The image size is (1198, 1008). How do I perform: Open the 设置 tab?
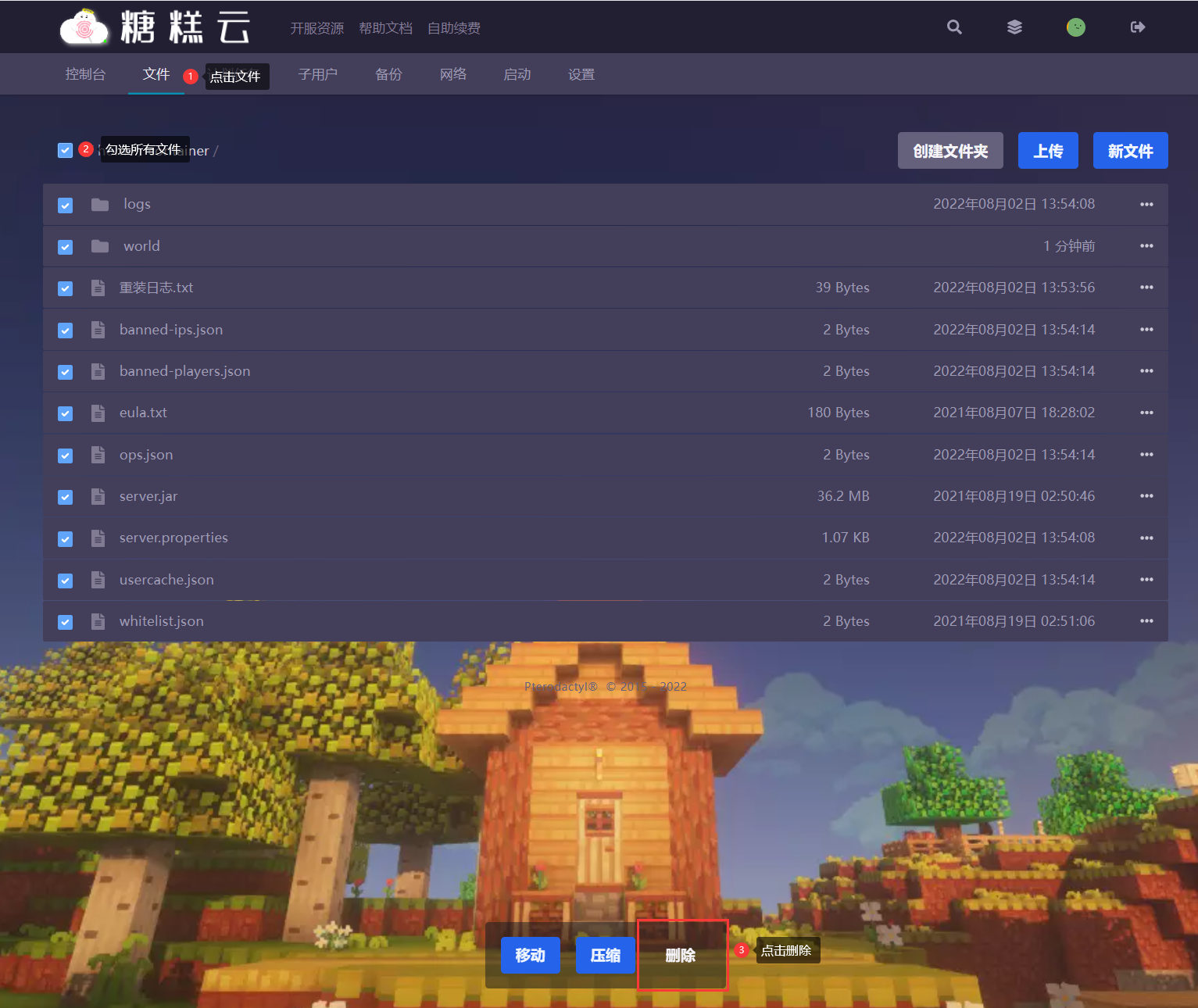(x=581, y=74)
